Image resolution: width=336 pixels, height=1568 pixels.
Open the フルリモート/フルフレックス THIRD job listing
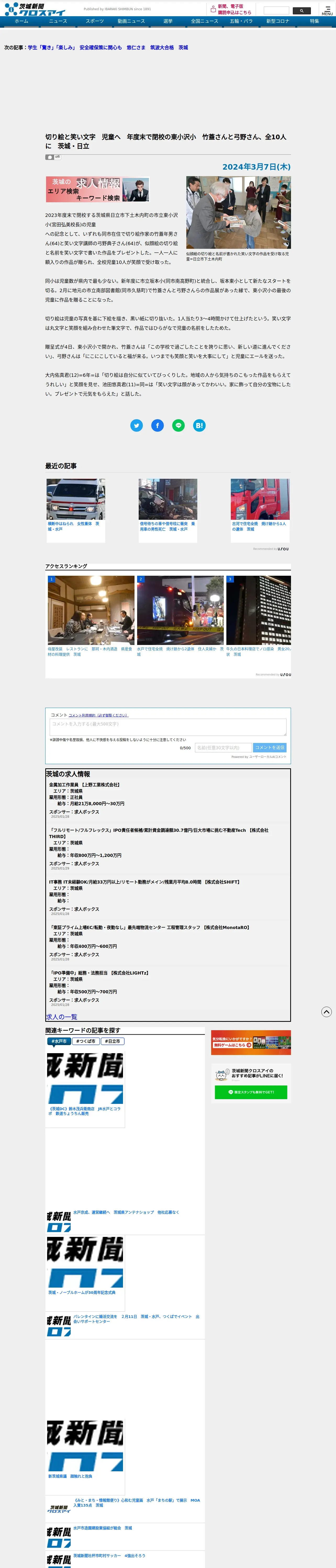pos(159,833)
